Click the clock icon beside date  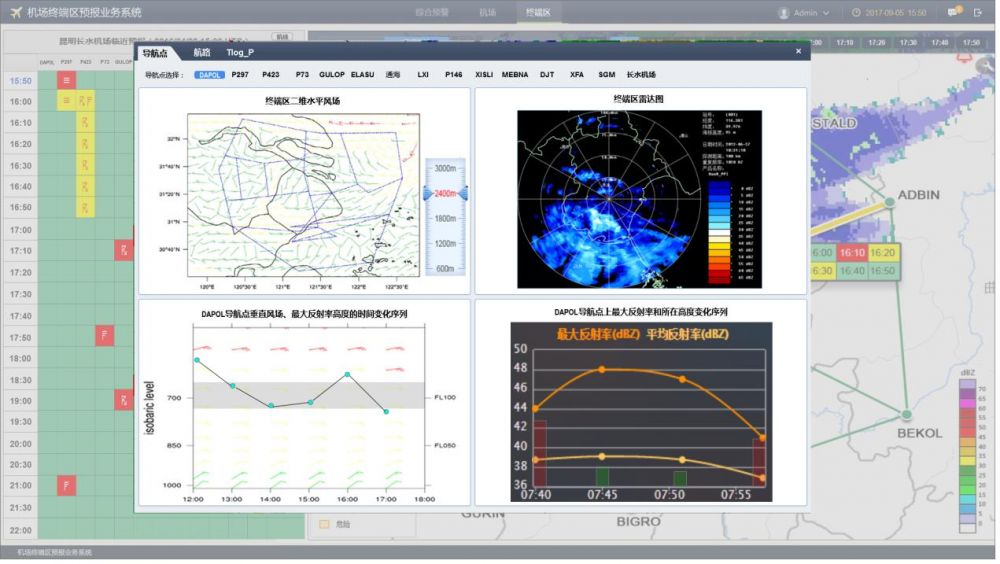[856, 13]
